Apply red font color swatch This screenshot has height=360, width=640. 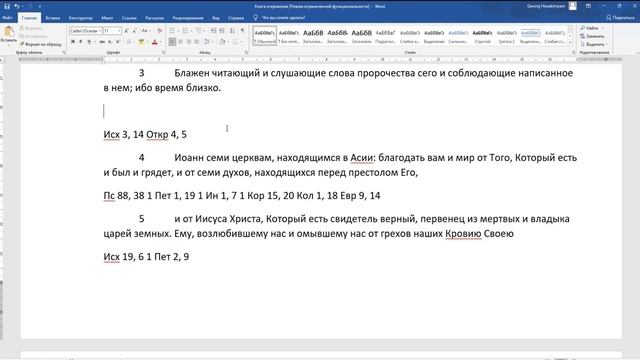pos(155,42)
